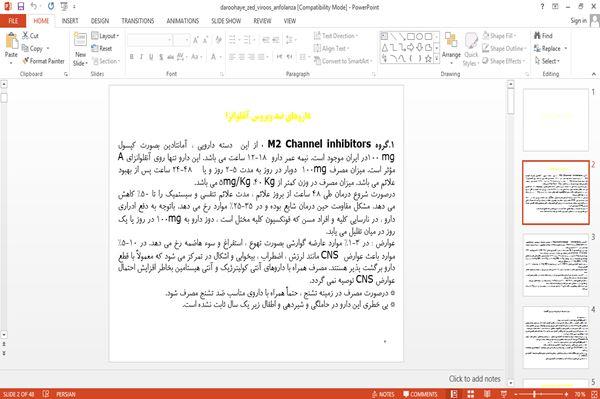Open the Layout dropdown
This screenshot has width=600, height=399.
105,36
